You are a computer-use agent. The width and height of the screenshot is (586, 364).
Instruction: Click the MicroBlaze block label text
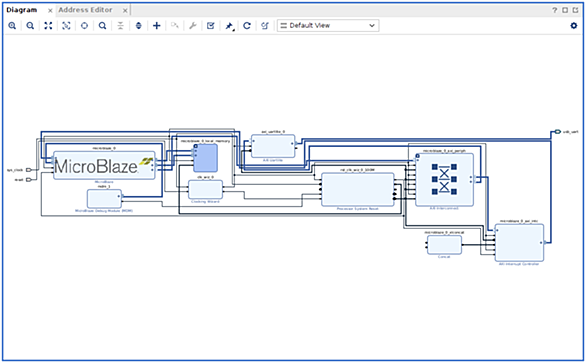click(104, 182)
